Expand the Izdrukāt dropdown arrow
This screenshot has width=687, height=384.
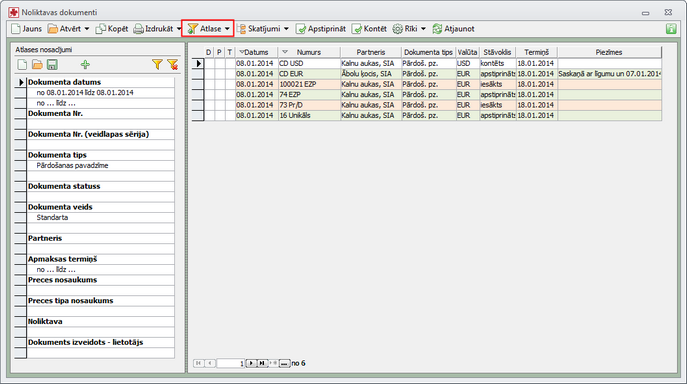[x=179, y=29]
